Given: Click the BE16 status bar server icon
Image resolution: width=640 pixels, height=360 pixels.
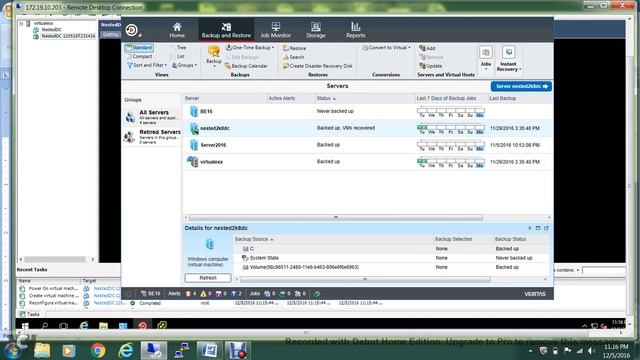Looking at the screenshot, I should click(143, 293).
